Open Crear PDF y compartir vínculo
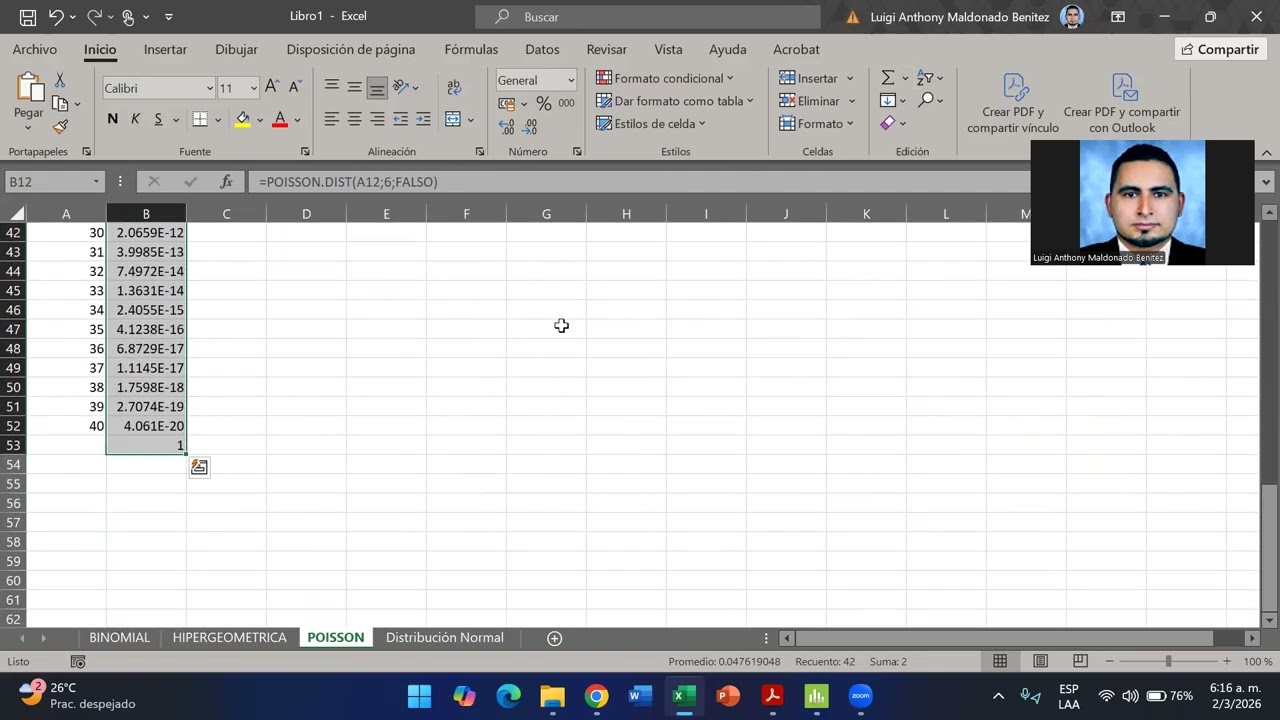The image size is (1280, 720). pos(1013,104)
